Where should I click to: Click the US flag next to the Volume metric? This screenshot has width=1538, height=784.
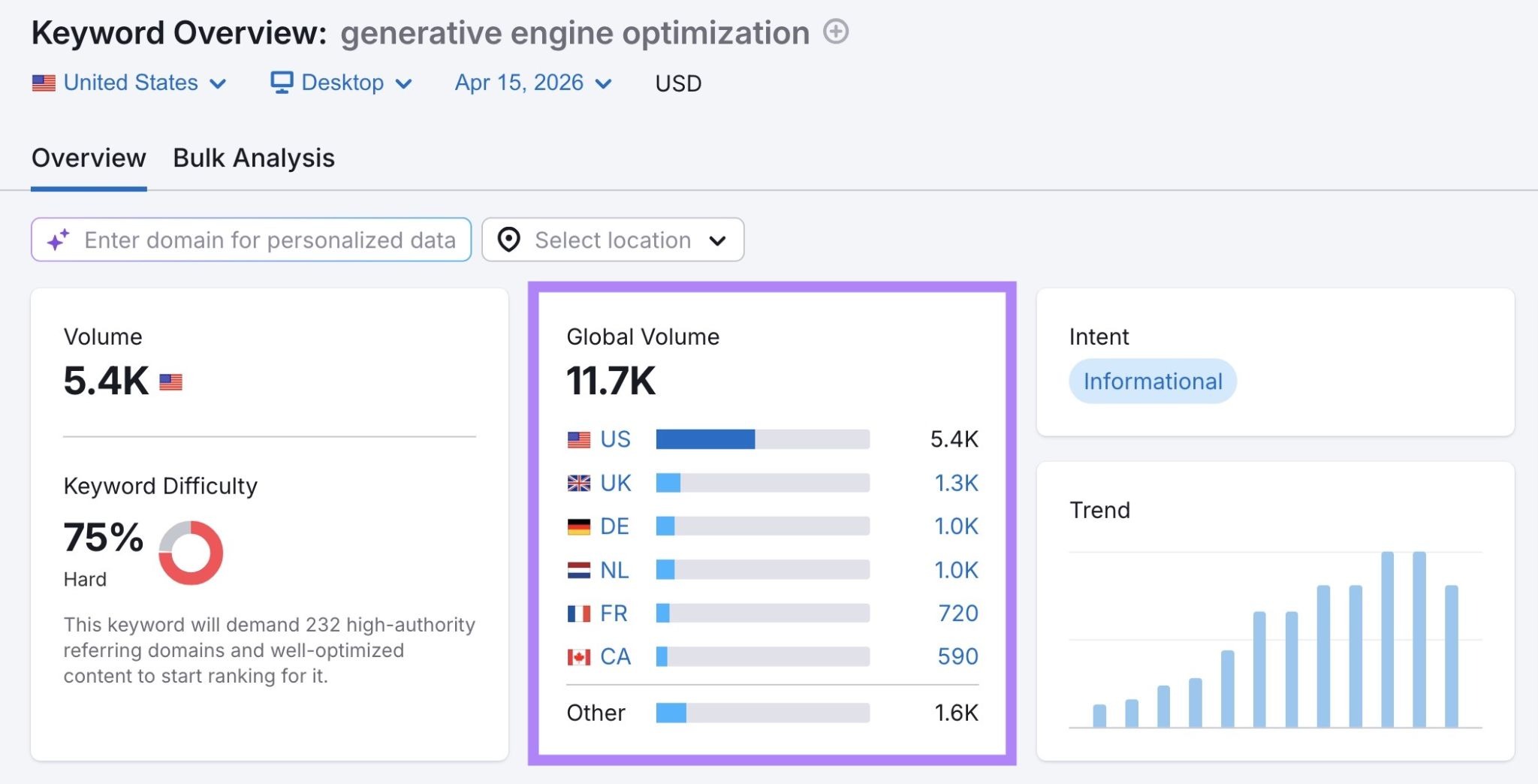tap(171, 381)
